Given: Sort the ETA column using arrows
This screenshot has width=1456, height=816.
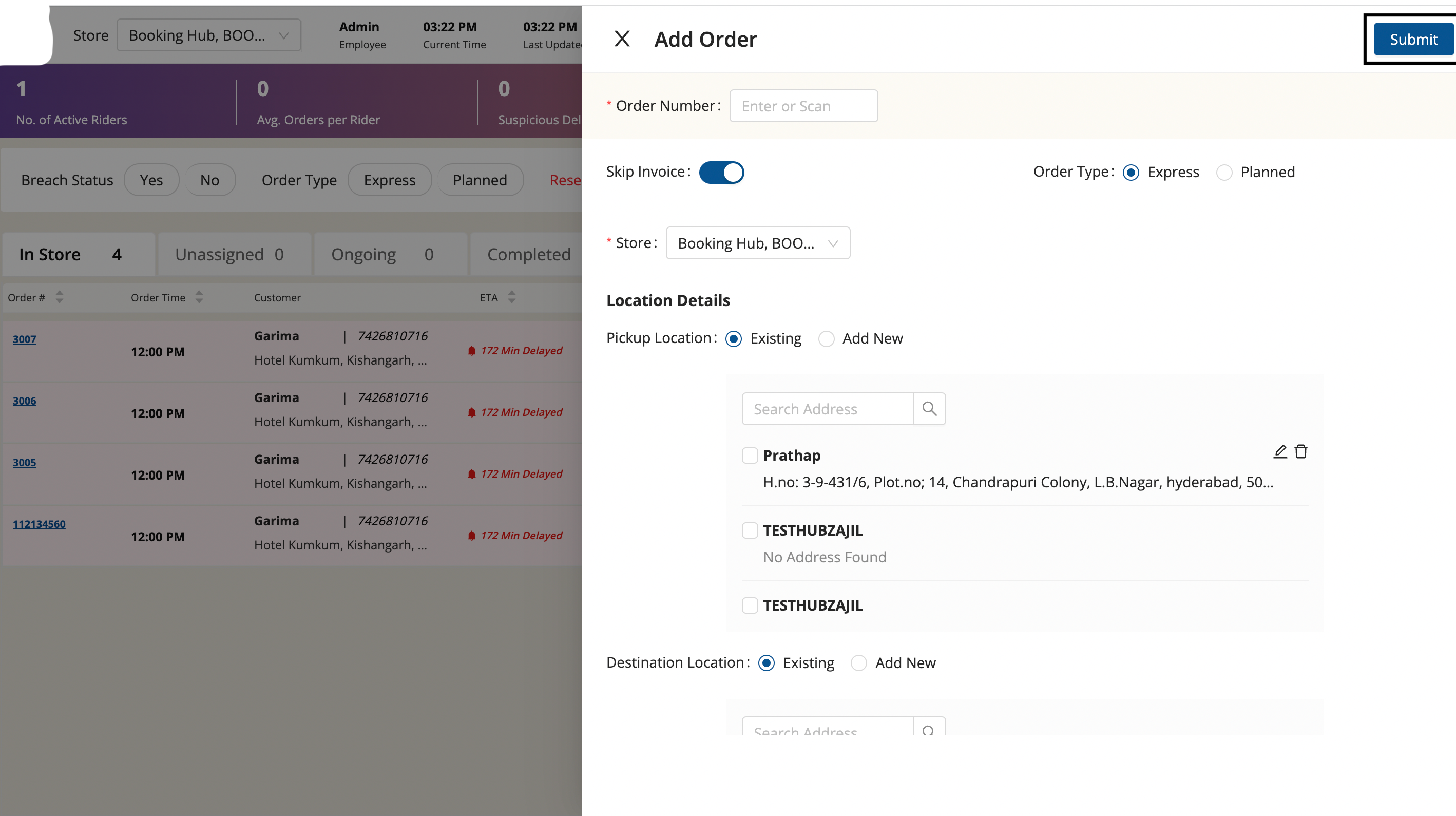Looking at the screenshot, I should coord(511,297).
